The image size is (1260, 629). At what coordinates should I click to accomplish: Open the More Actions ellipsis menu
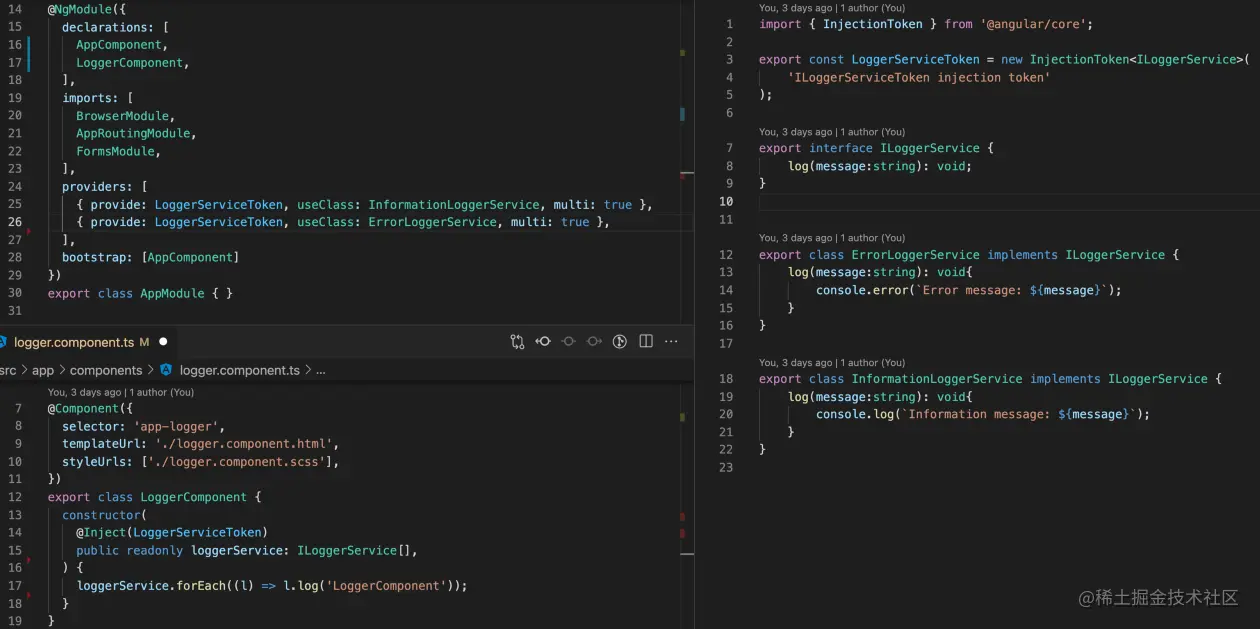671,341
